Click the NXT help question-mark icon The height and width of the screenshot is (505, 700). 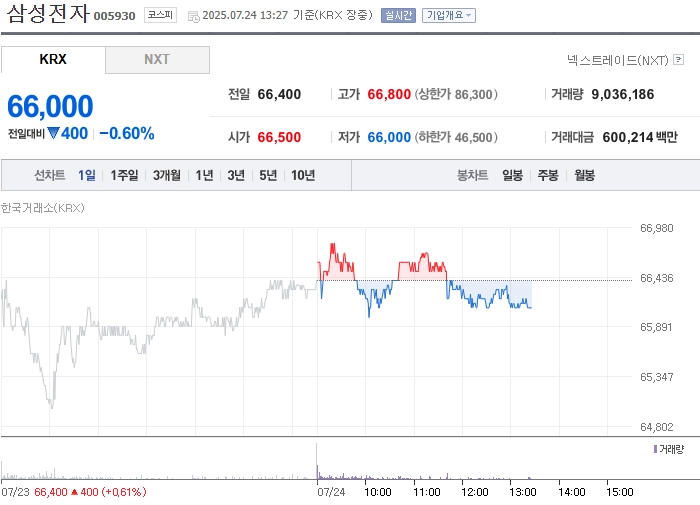(x=678, y=59)
